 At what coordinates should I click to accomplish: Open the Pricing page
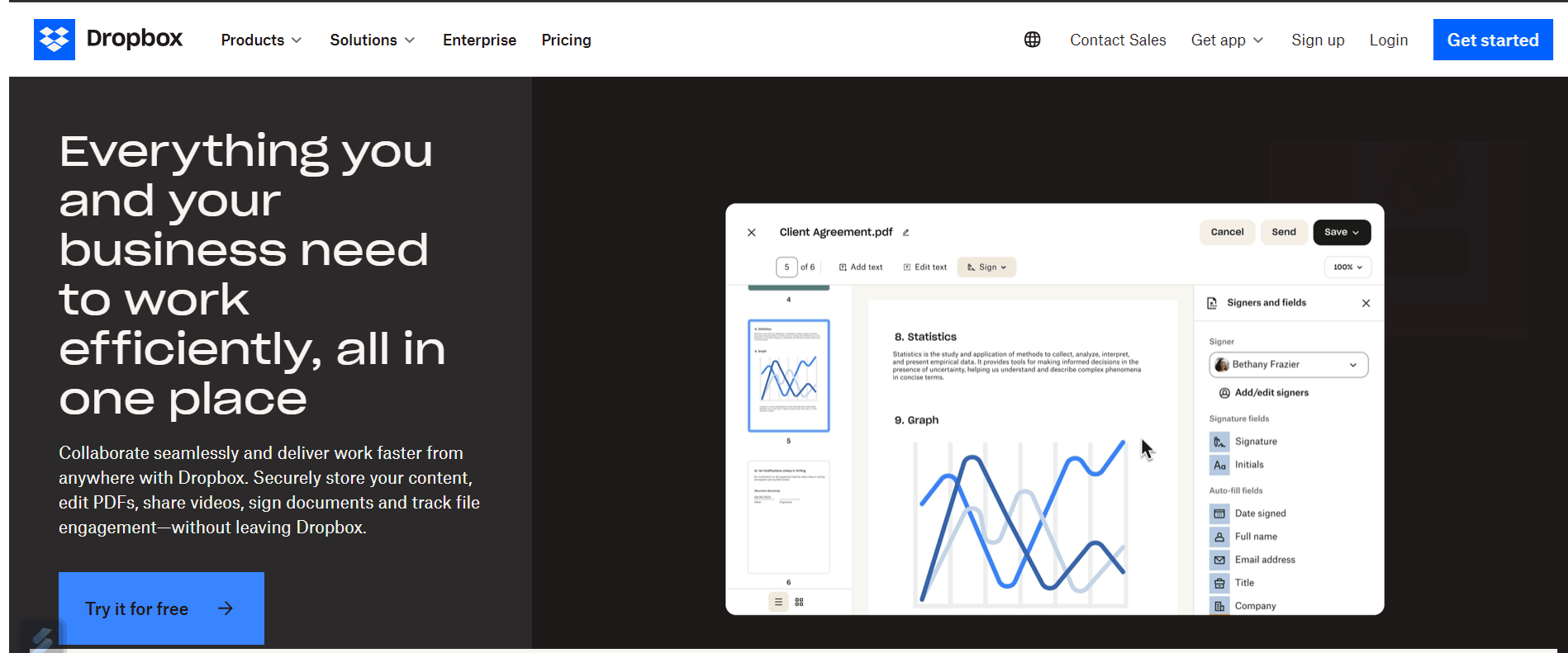tap(566, 40)
